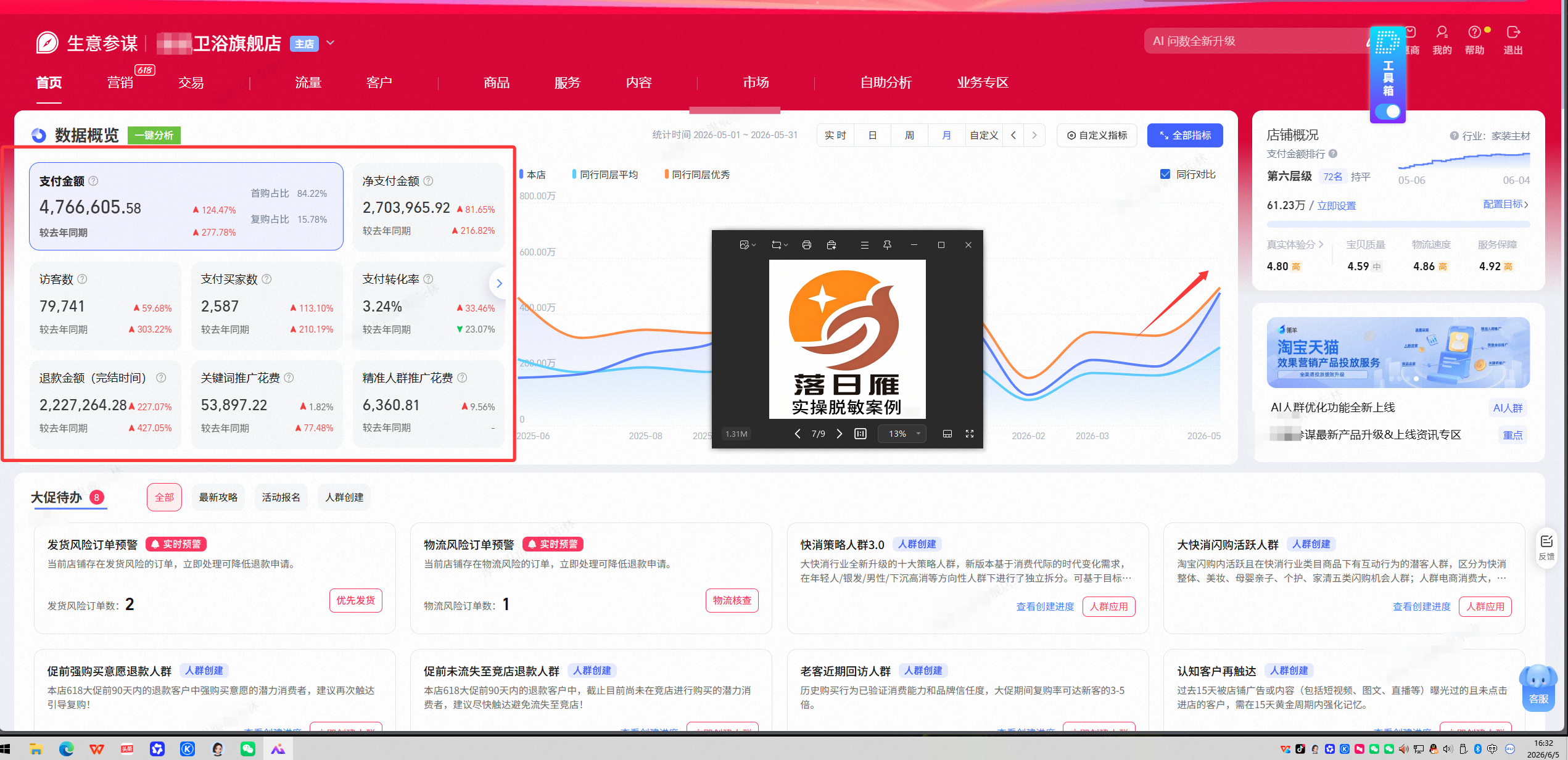Screen dimensions: 1568x760
Task: Expand next metrics with the right chevron
Action: pos(499,283)
